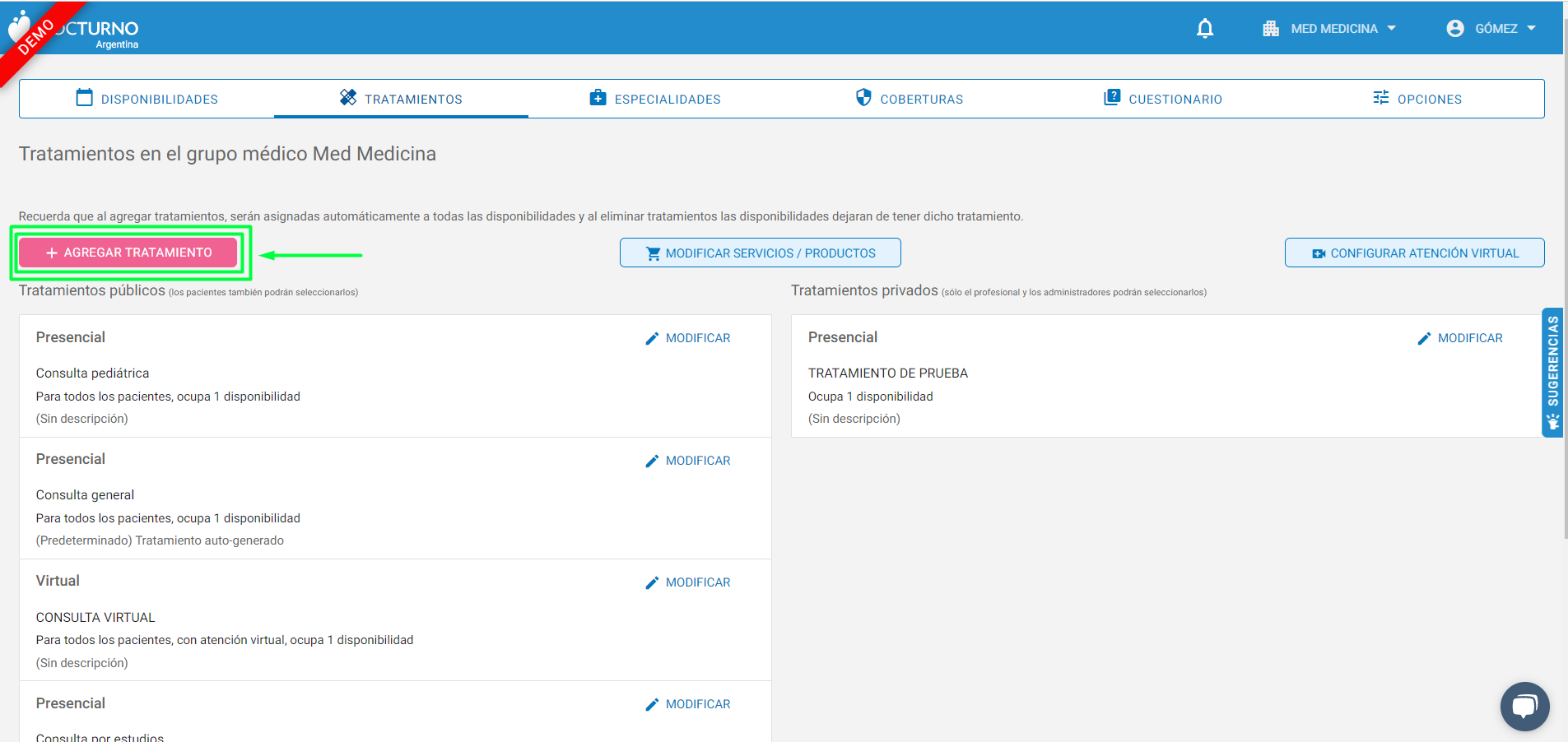Modify the Consulta general treatment
The image size is (1568, 742).
pyautogui.click(x=688, y=461)
